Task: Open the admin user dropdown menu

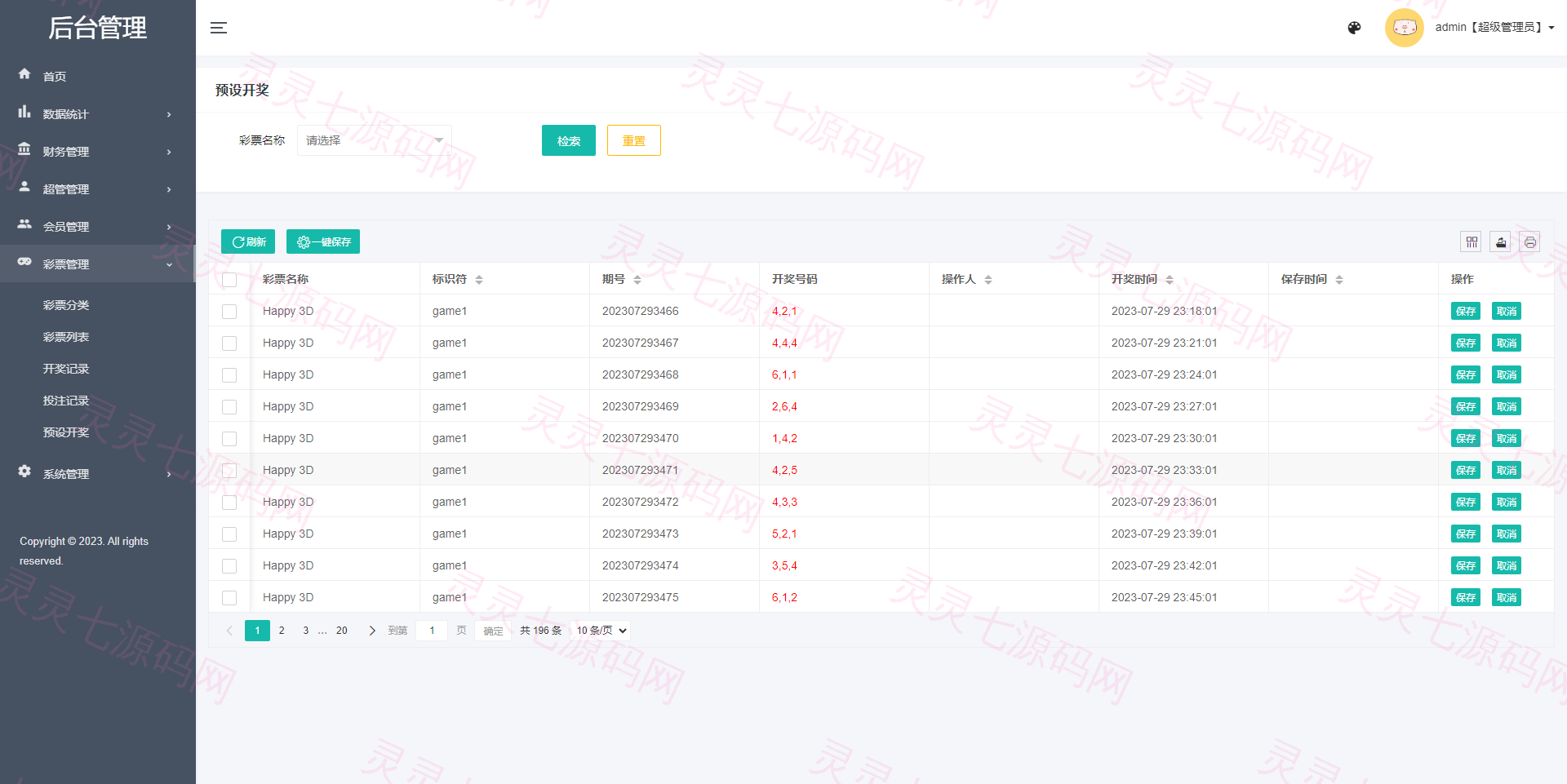Action: pyautogui.click(x=1494, y=27)
